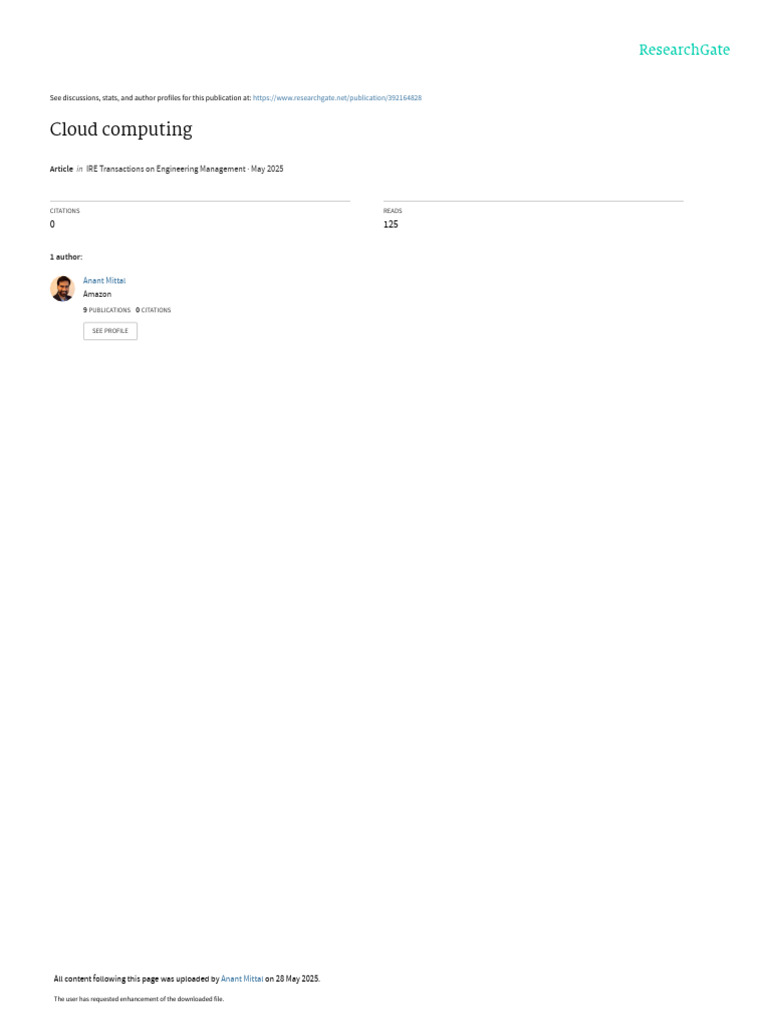Click the 1 author heading
The width and height of the screenshot is (768, 1024).
point(66,257)
